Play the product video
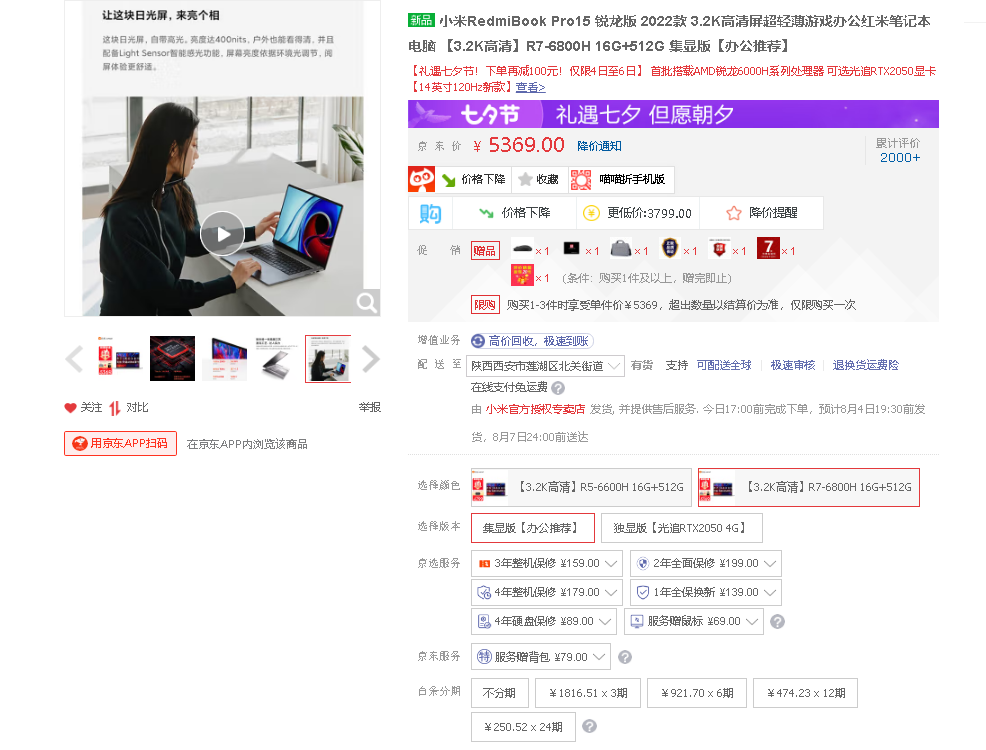 222,233
